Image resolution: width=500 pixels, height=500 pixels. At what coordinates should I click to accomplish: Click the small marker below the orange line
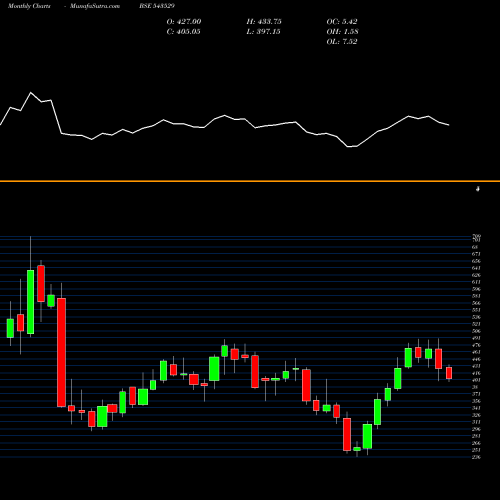(x=478, y=189)
